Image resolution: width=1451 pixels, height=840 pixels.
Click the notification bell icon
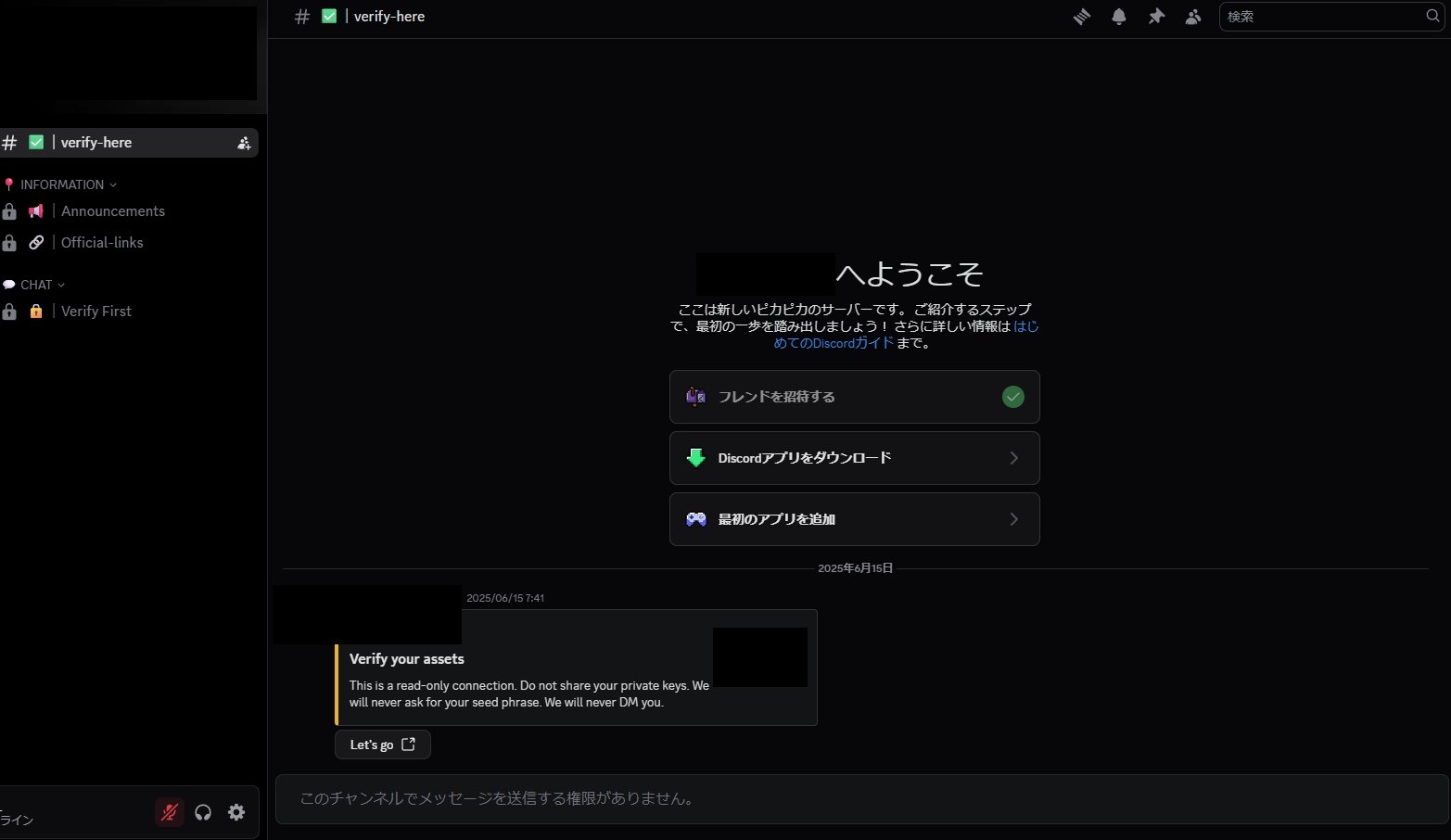[x=1119, y=17]
